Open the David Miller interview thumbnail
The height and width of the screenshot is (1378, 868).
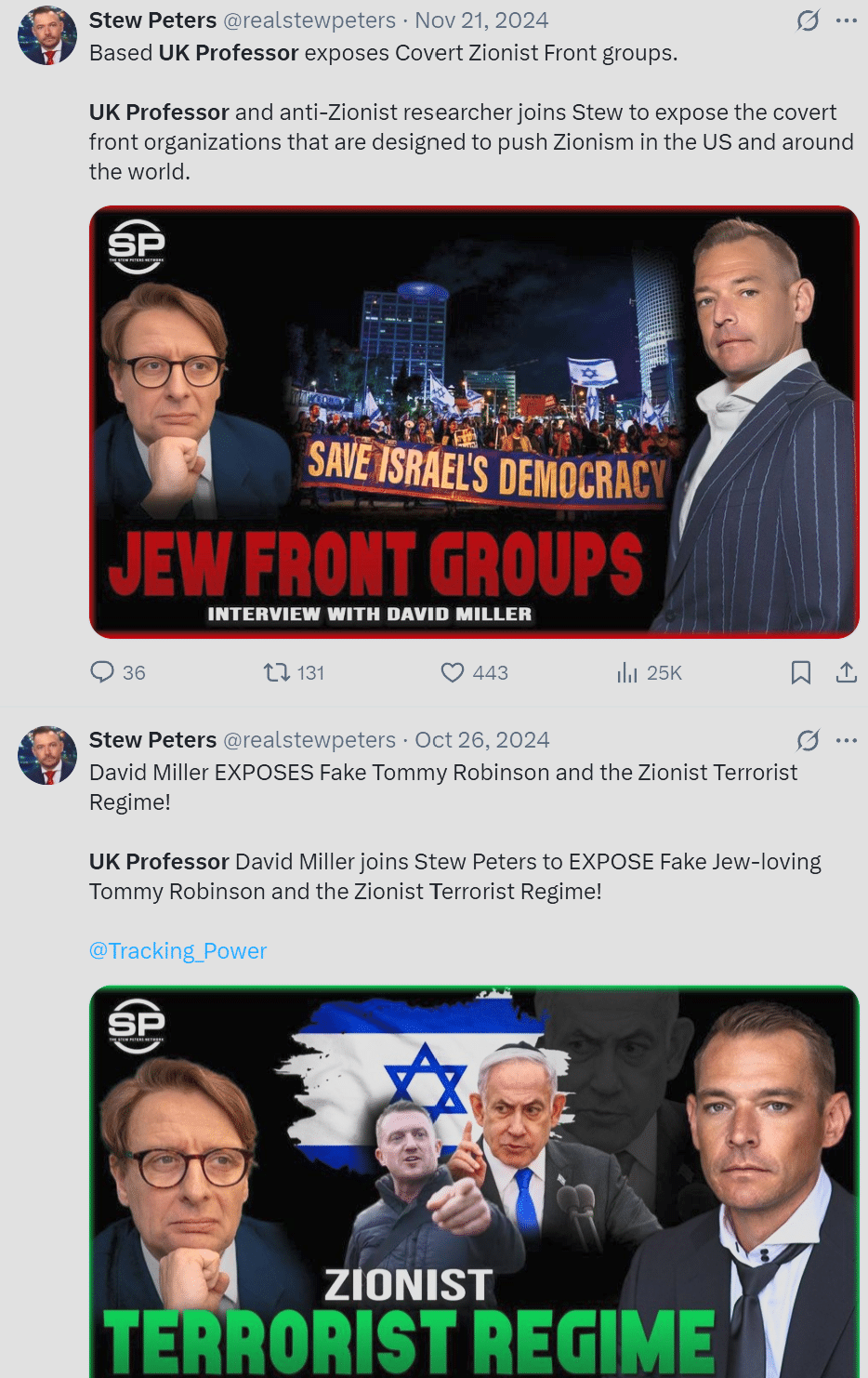[x=474, y=422]
